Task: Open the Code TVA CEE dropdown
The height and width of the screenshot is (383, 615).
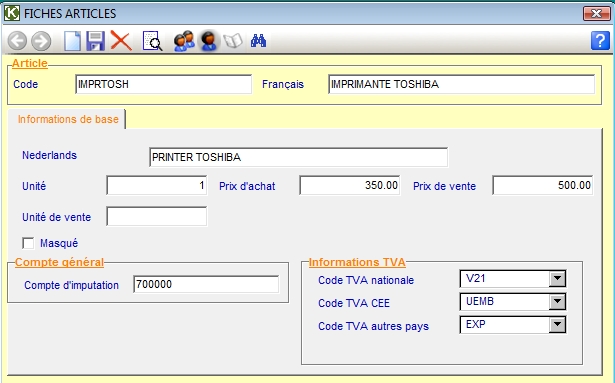Action: (557, 302)
